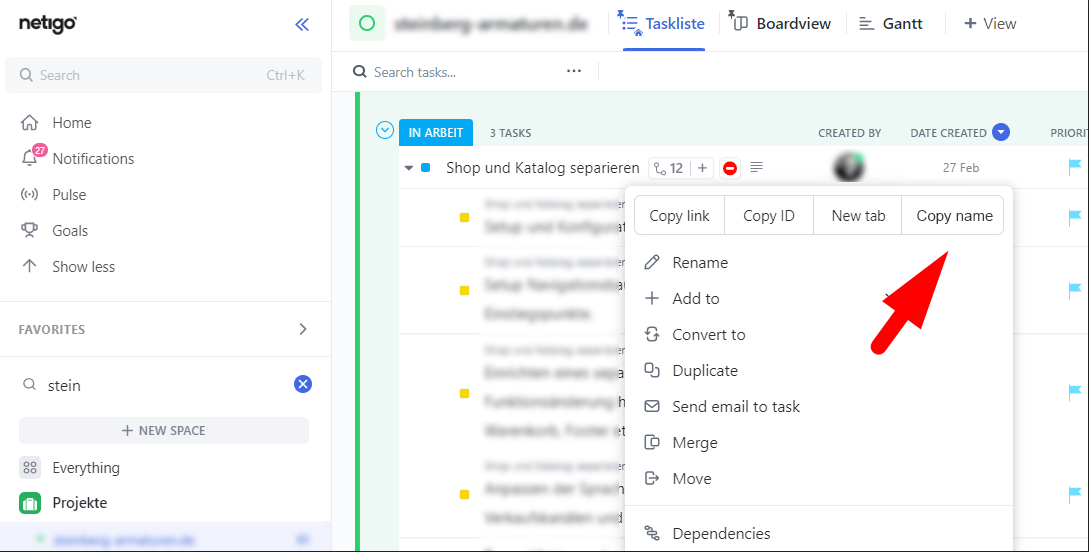This screenshot has width=1089, height=552.
Task: Open the task description lines icon
Action: point(757,168)
